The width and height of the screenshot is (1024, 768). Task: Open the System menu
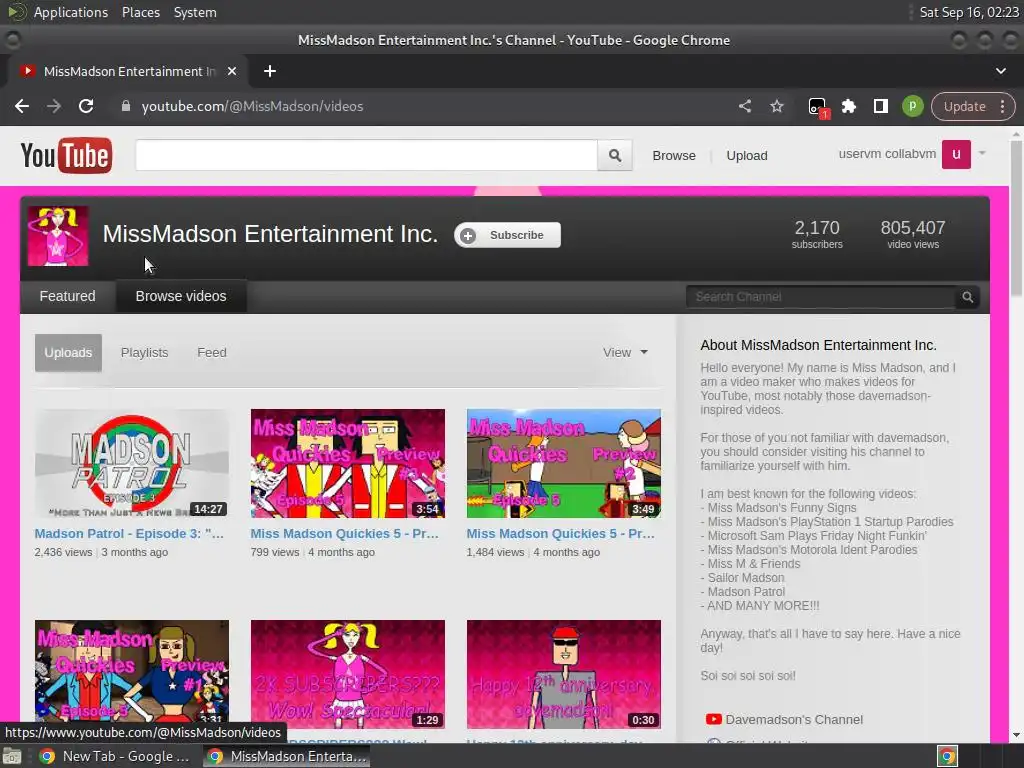coord(195,12)
